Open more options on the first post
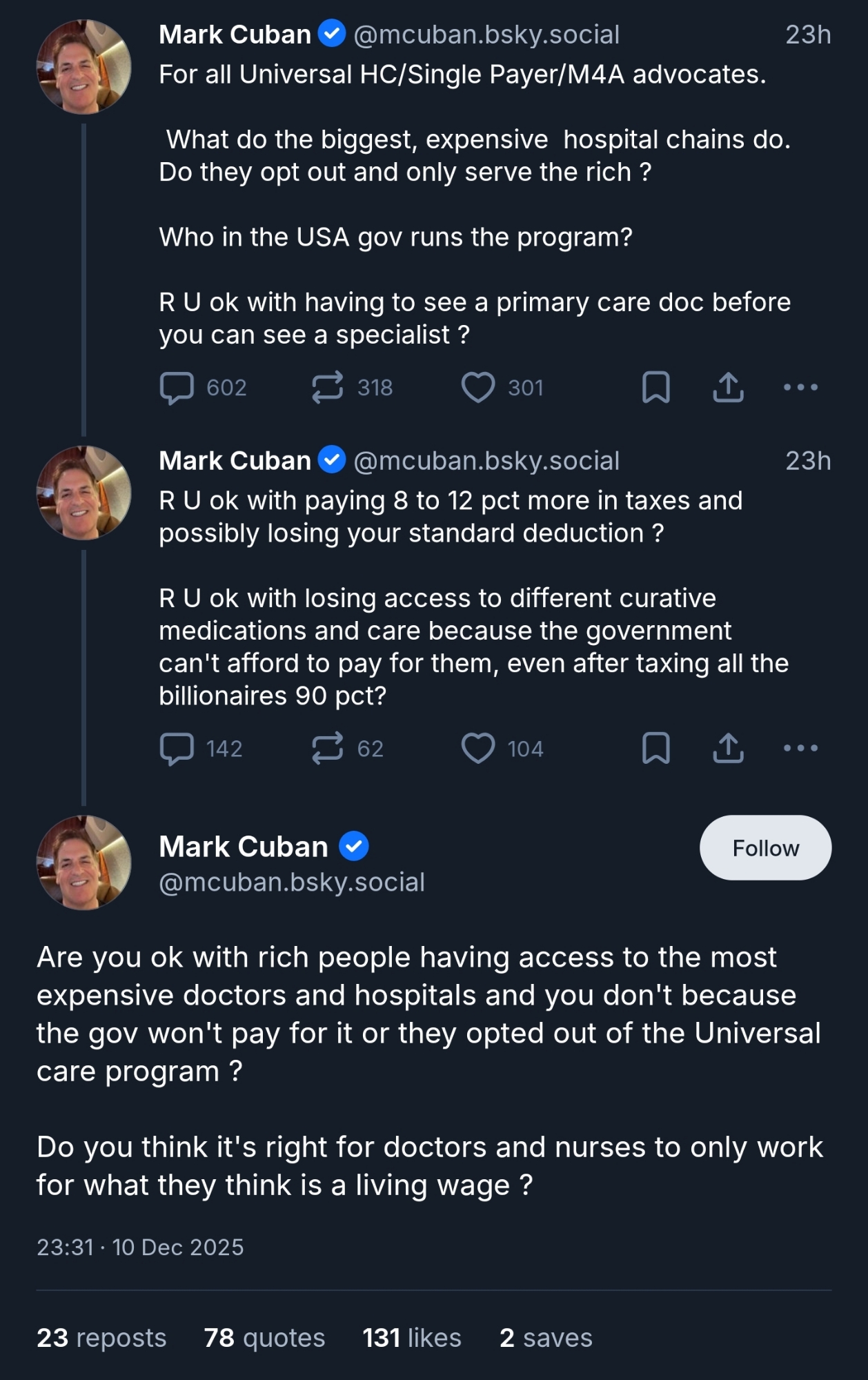Image resolution: width=868 pixels, height=1380 pixels. point(800,388)
